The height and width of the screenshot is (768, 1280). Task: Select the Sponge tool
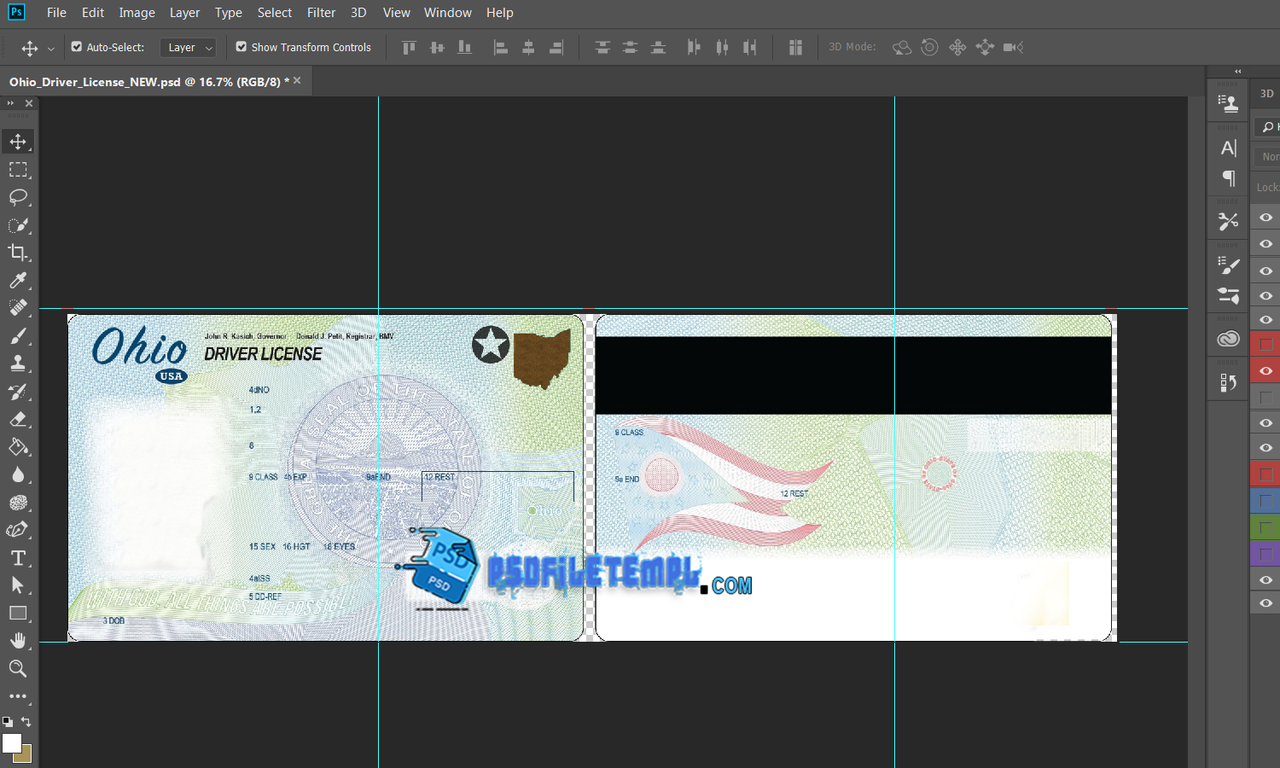click(18, 502)
